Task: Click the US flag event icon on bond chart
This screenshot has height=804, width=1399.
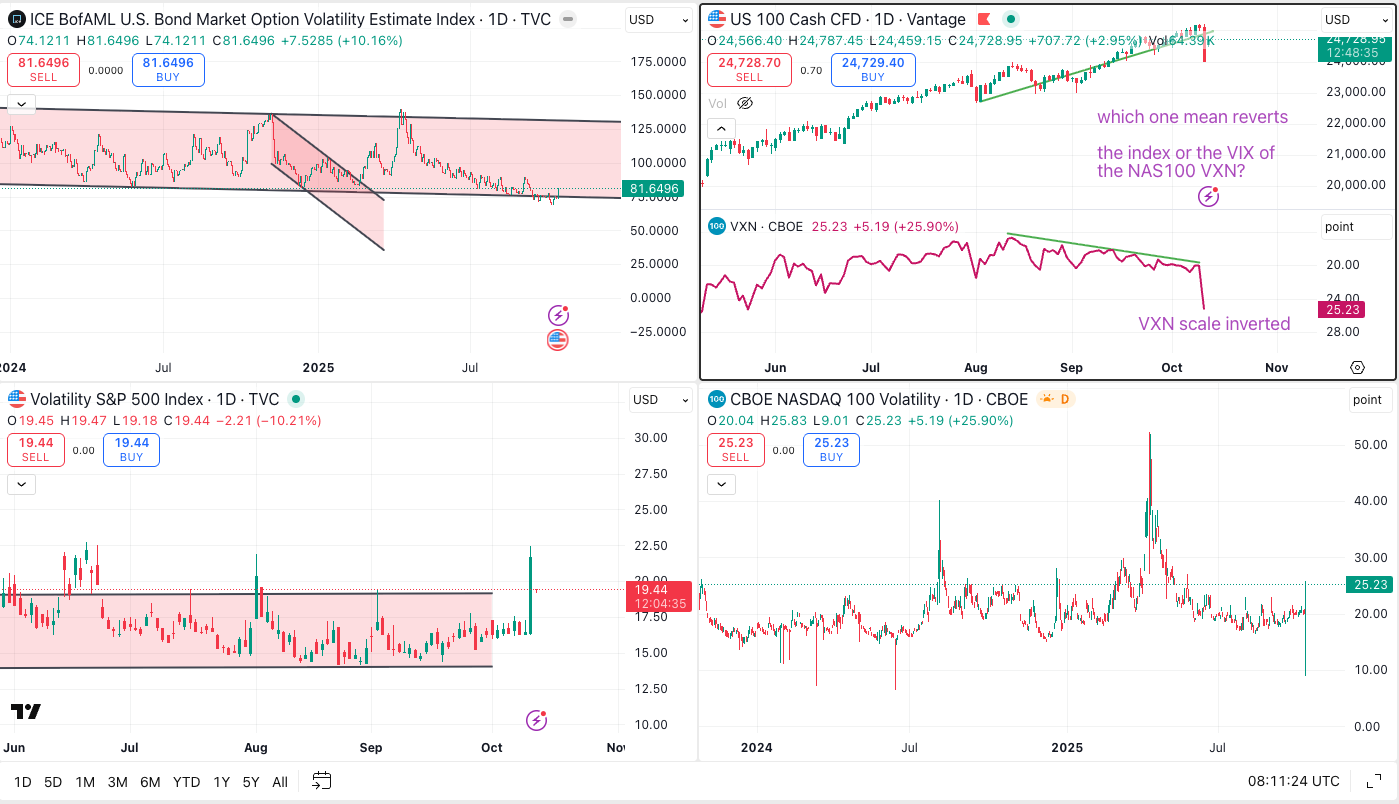Action: (558, 340)
